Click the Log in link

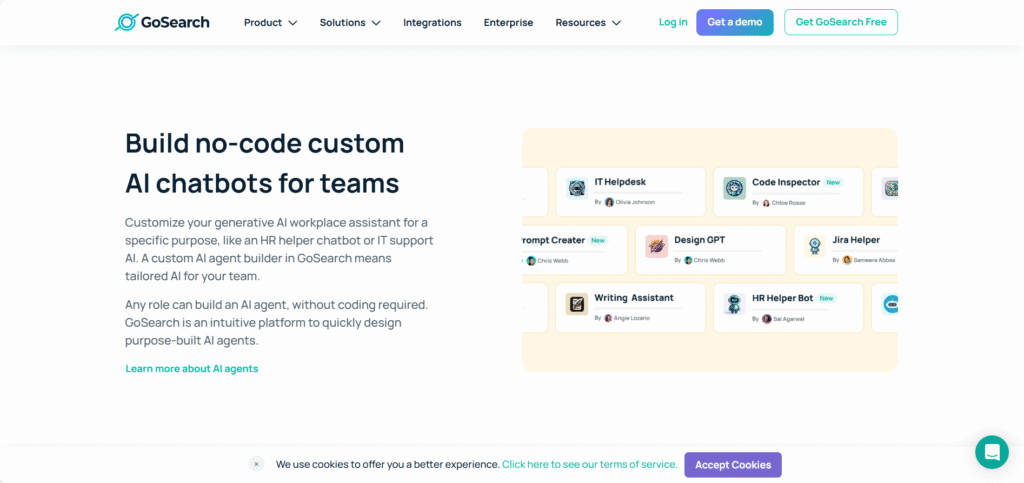(673, 22)
